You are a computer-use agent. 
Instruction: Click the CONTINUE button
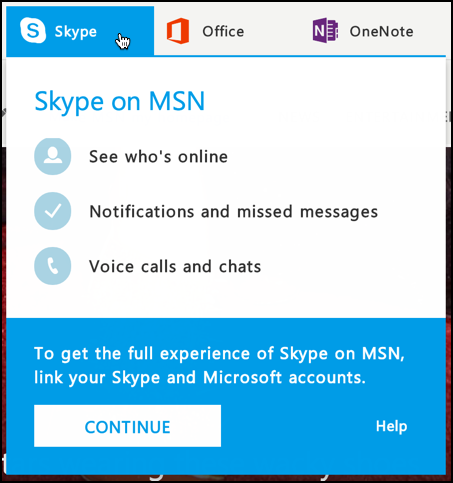click(127, 426)
